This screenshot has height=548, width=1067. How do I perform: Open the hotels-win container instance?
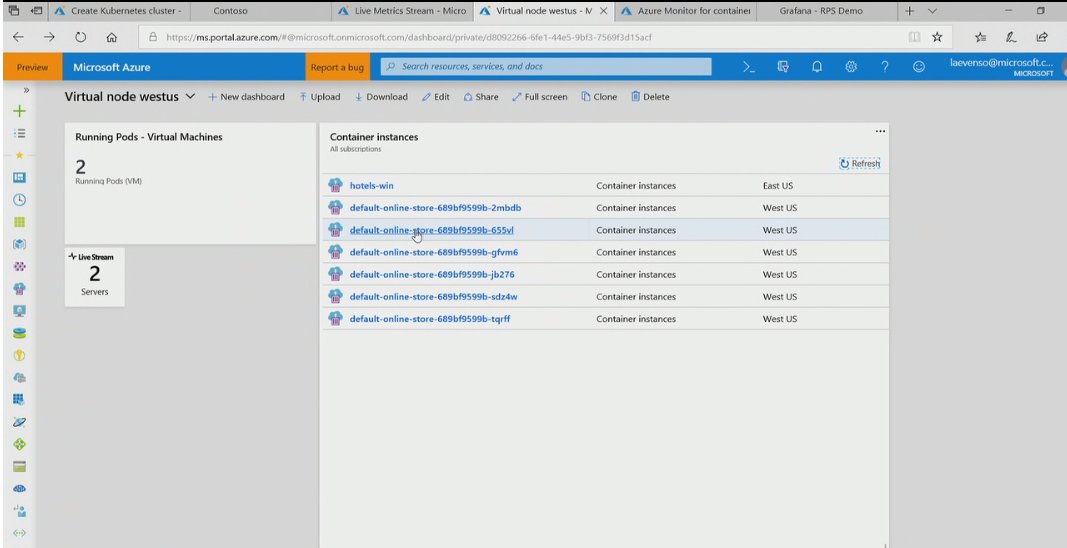pos(372,185)
